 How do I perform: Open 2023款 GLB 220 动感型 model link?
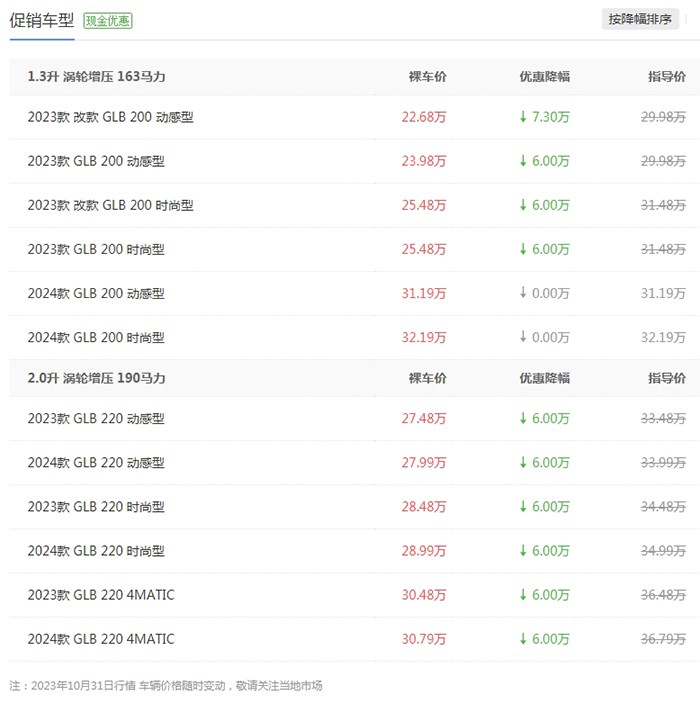96,418
